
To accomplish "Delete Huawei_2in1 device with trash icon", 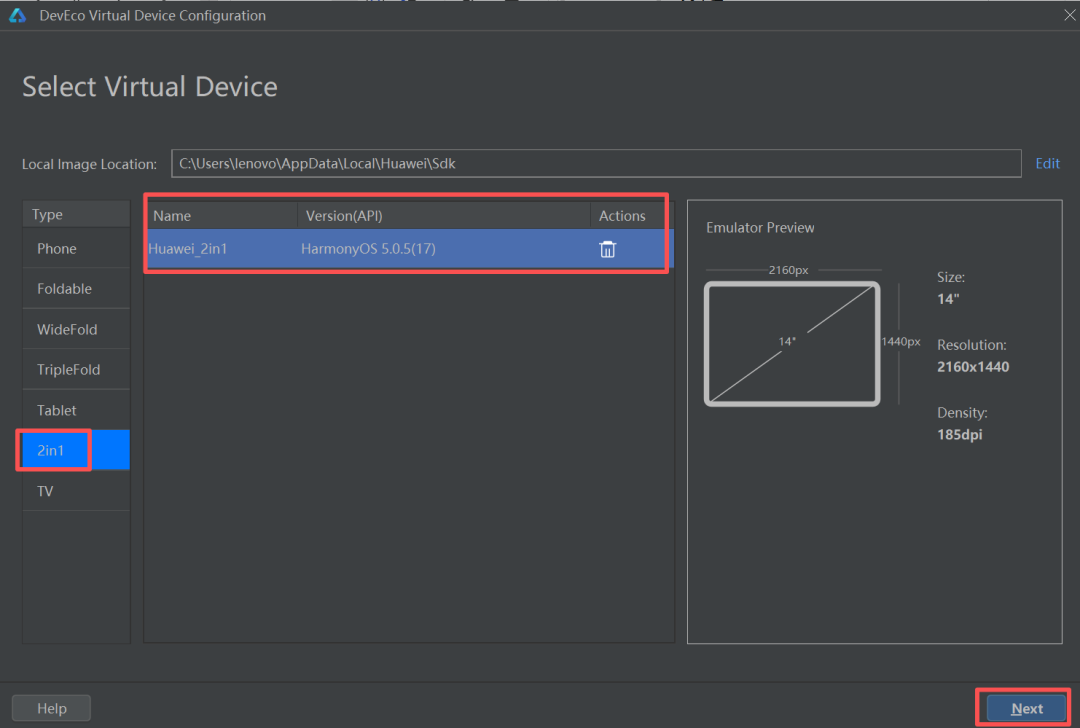I will tap(607, 249).
